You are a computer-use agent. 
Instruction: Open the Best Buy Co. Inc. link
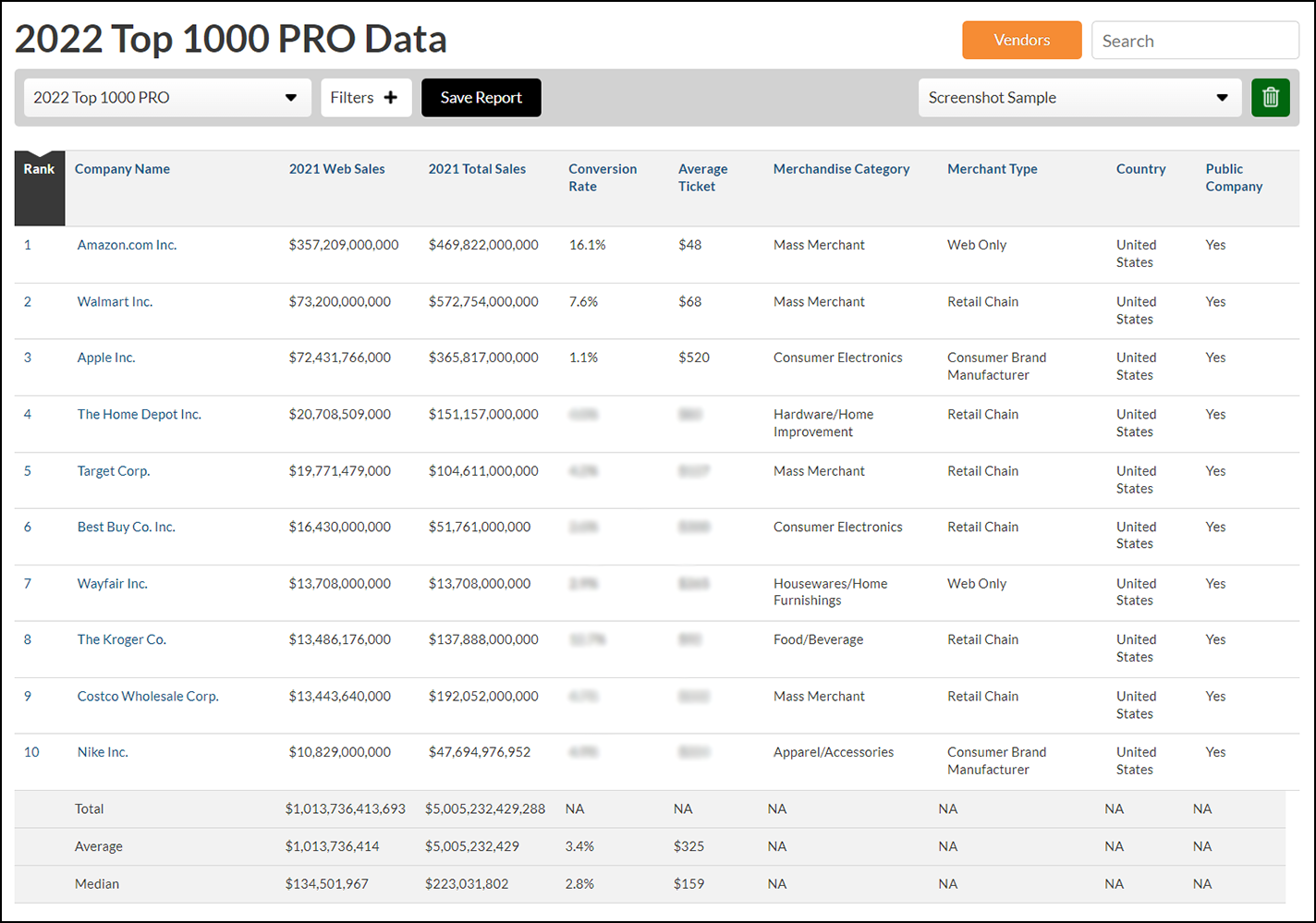coord(127,528)
